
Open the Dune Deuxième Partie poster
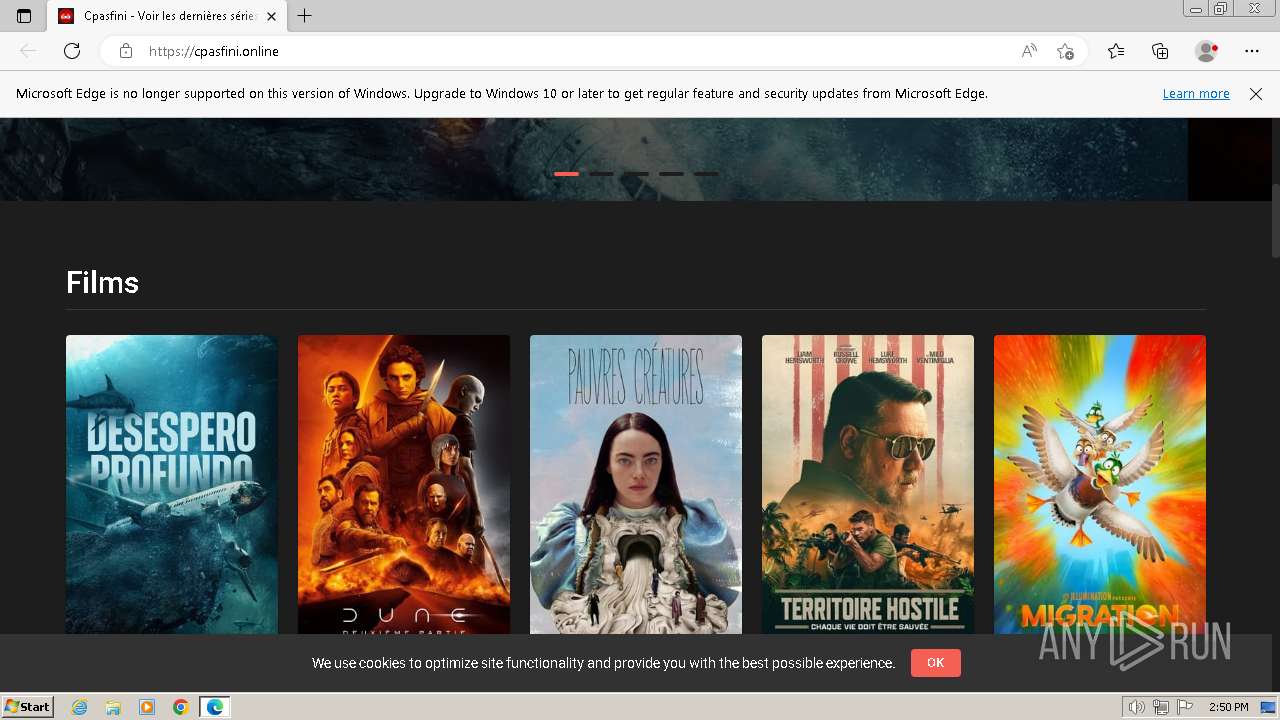point(404,484)
